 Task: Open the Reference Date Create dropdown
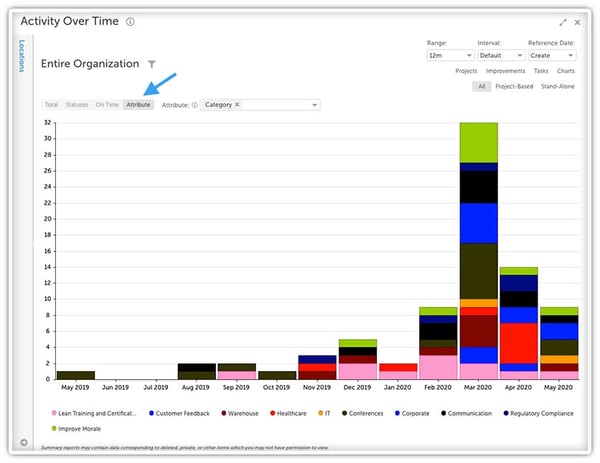point(552,55)
